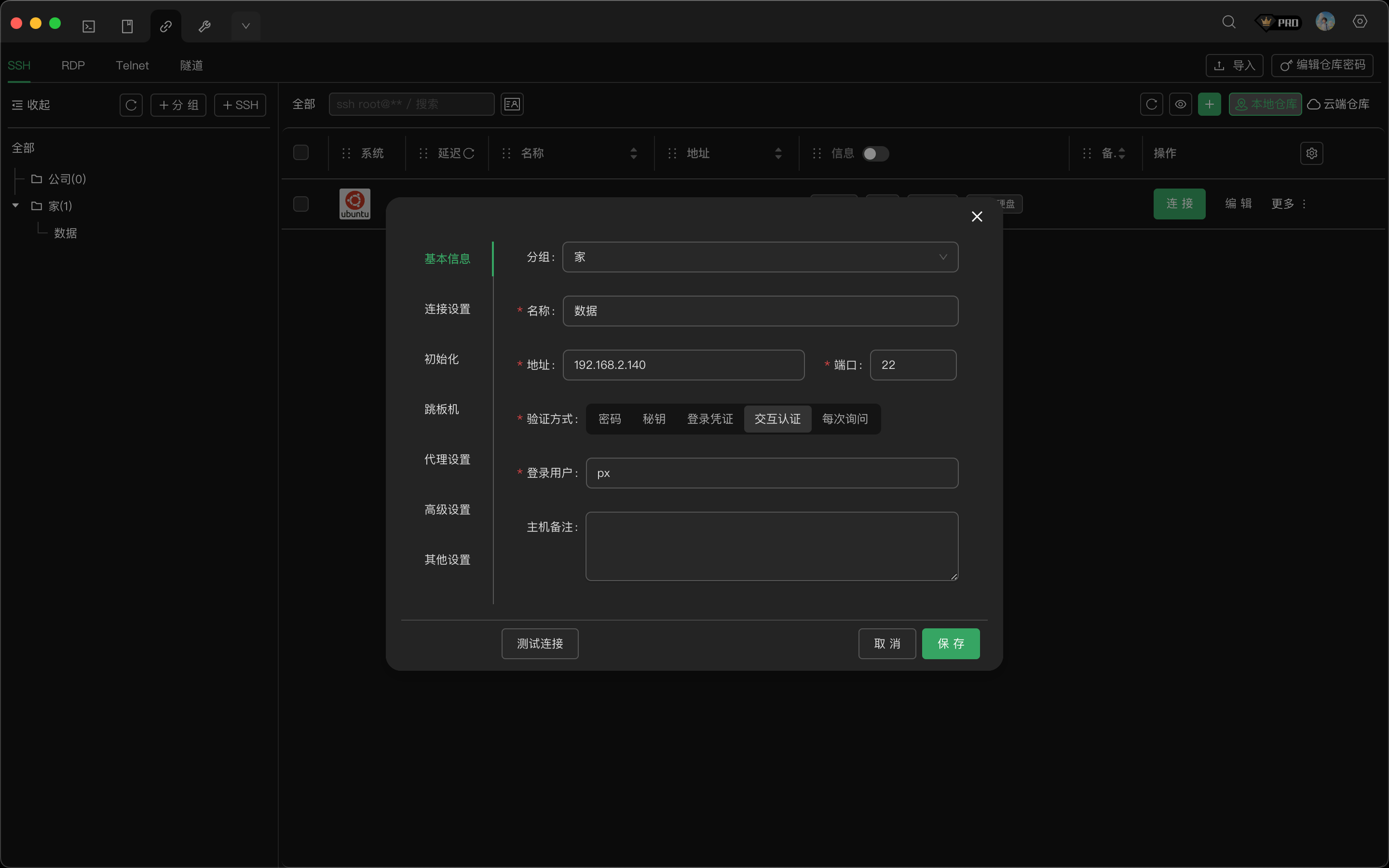This screenshot has height=868, width=1389.
Task: Open the bookmark notes icon in toolbar
Action: coord(127,25)
